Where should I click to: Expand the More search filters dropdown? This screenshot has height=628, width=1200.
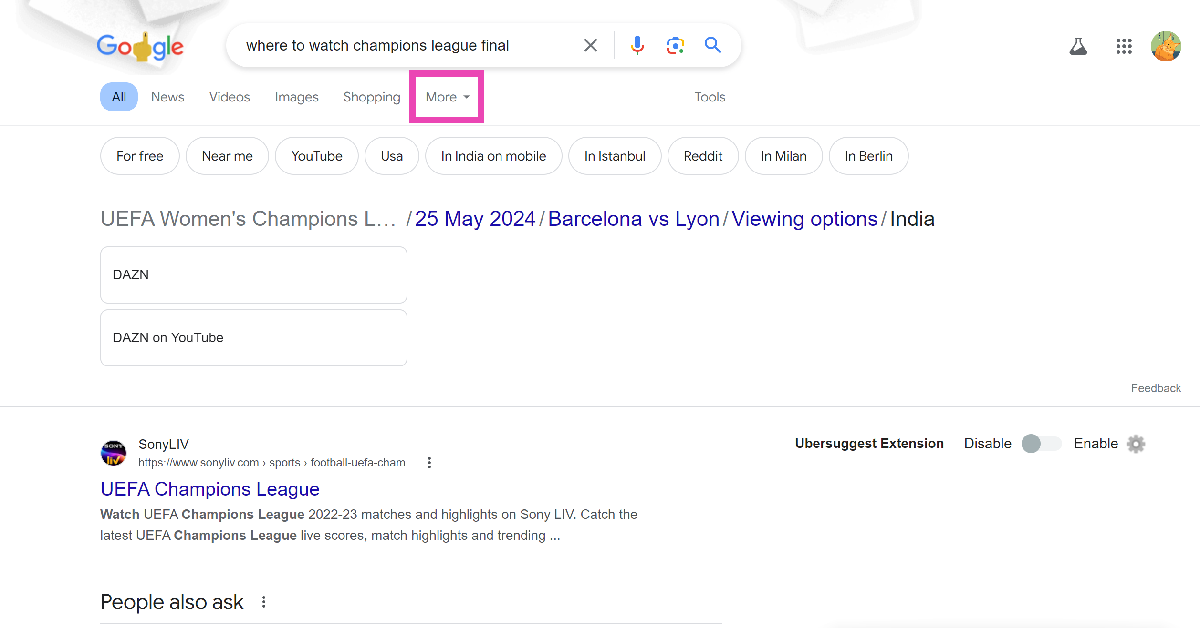click(x=447, y=97)
